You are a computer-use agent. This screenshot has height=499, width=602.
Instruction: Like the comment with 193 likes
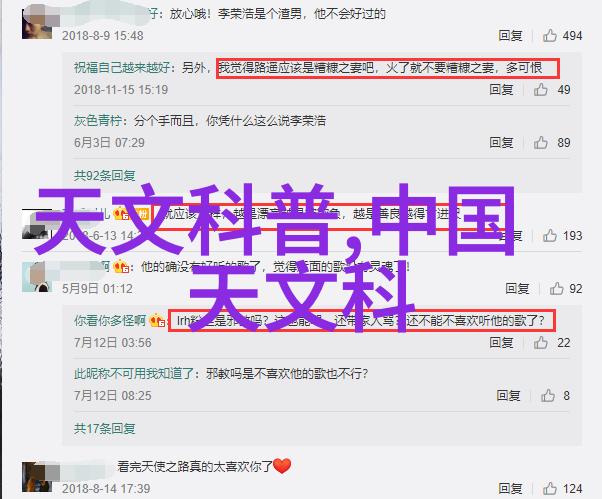549,235
